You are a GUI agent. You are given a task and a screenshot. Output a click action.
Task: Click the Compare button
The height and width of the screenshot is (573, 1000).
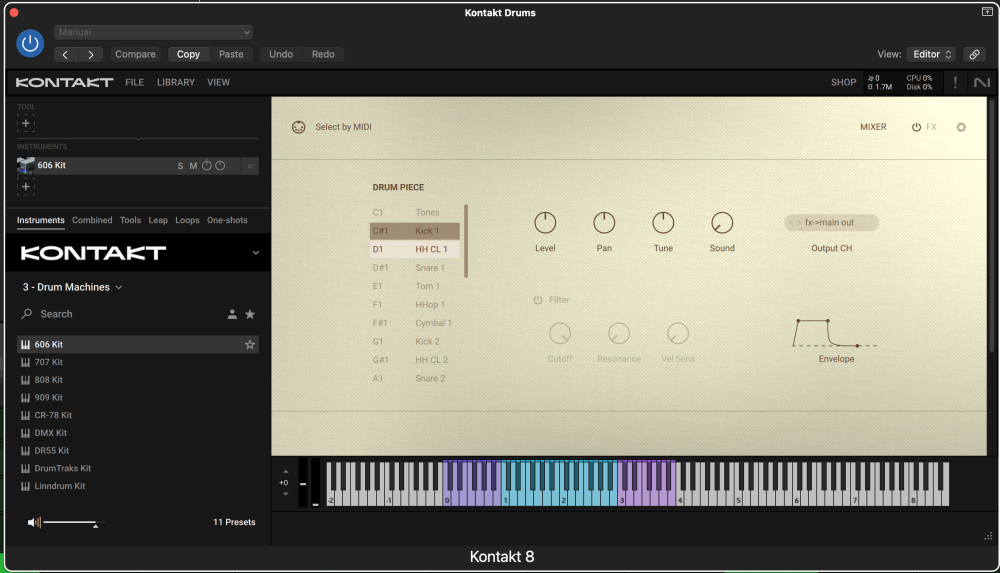(135, 54)
